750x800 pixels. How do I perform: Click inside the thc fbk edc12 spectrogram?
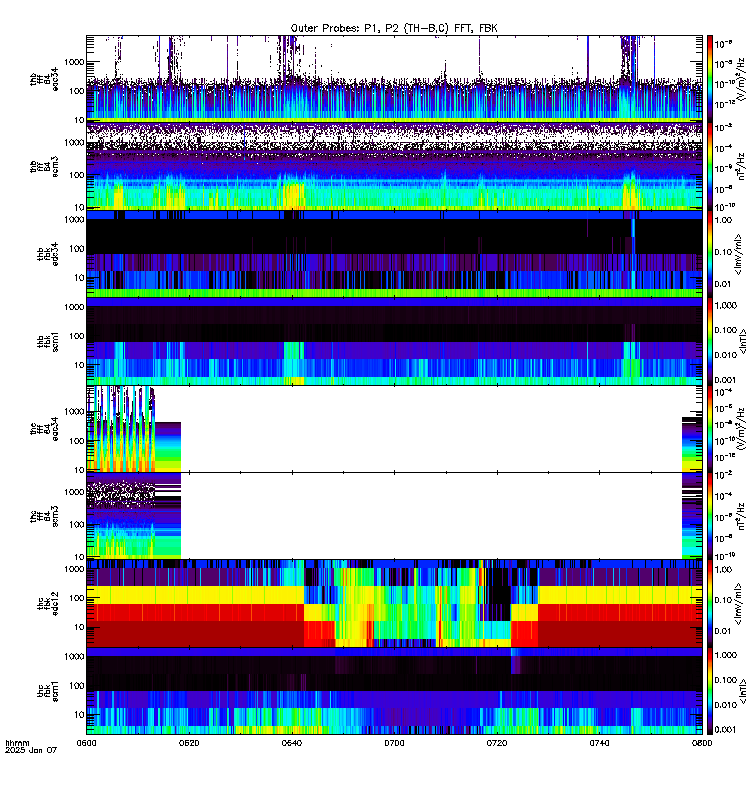click(x=394, y=604)
